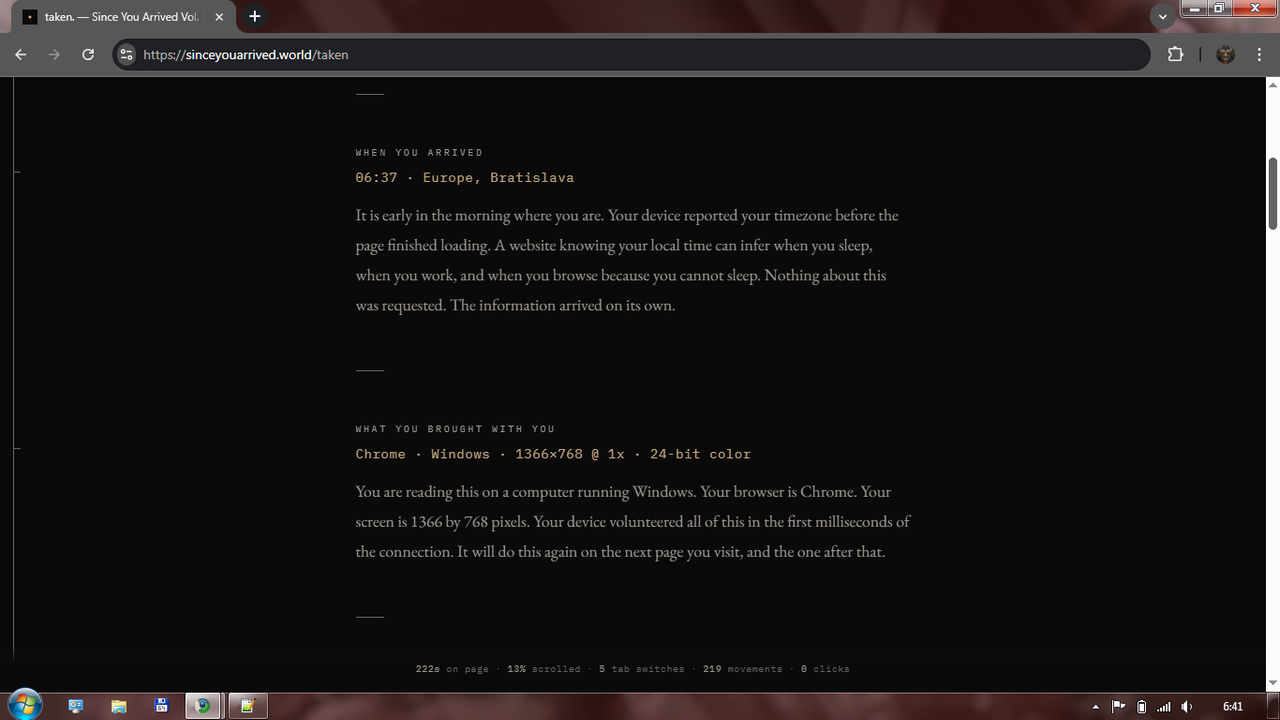Screen dimensions: 1280x720
Task: Open the Extensions puzzle icon
Action: [x=1175, y=55]
